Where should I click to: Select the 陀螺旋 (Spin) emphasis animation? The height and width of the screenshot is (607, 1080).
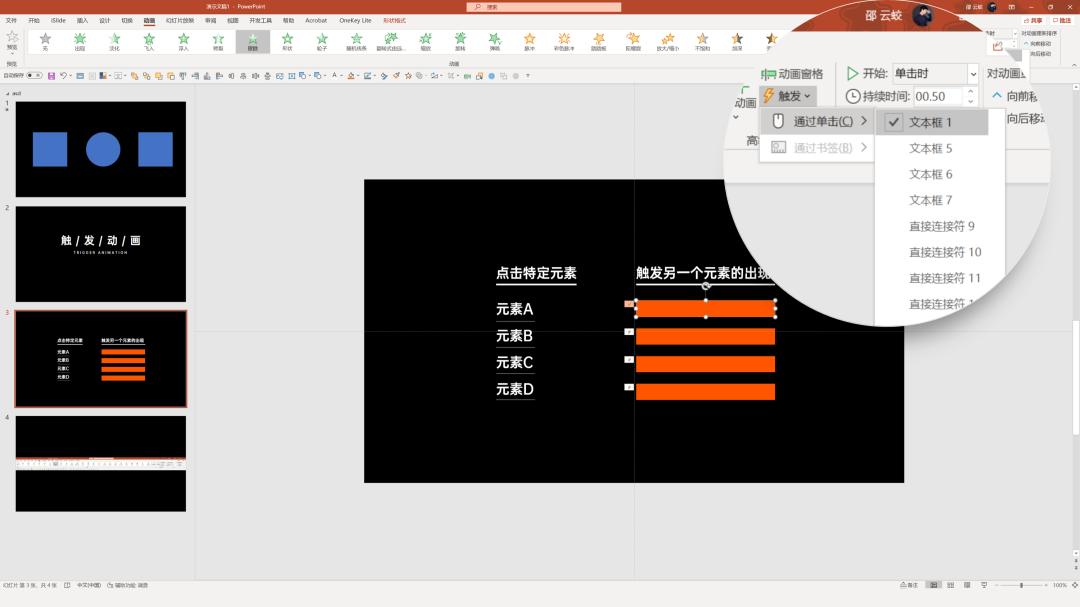[x=633, y=41]
